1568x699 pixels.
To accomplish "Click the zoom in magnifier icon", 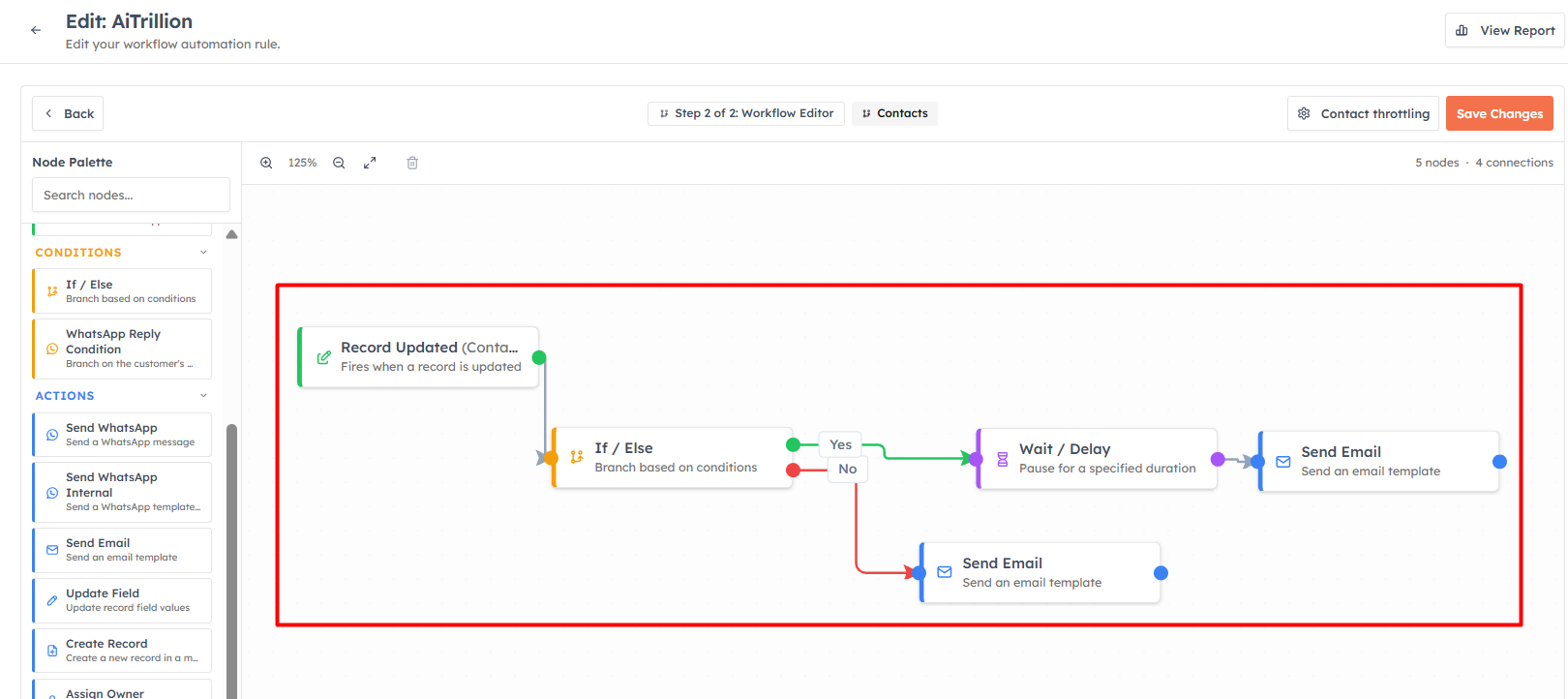I will click(x=266, y=163).
